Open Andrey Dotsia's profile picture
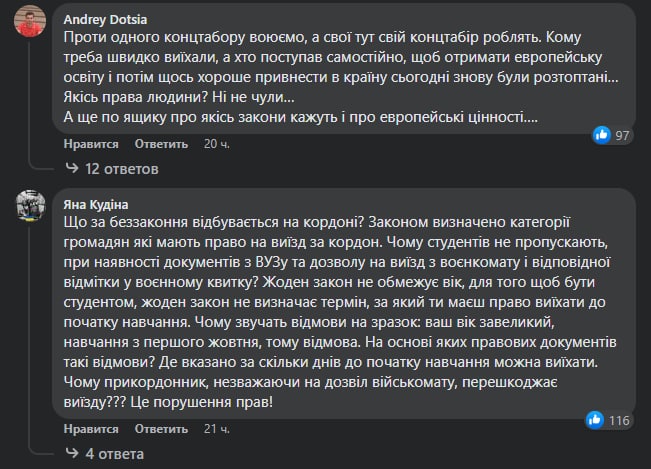Image resolution: width=651 pixels, height=469 pixels. [31, 27]
